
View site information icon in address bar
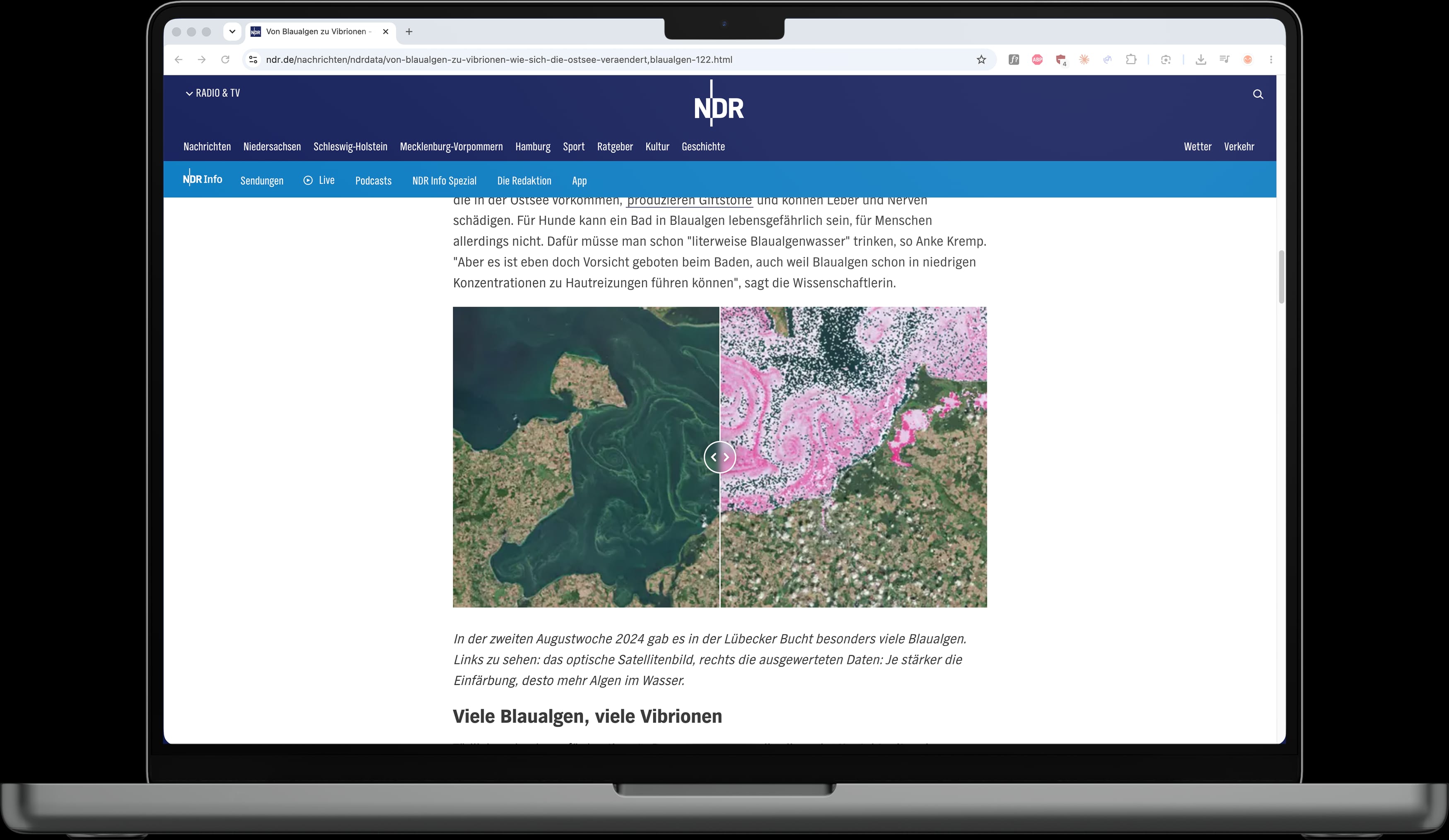pos(253,60)
